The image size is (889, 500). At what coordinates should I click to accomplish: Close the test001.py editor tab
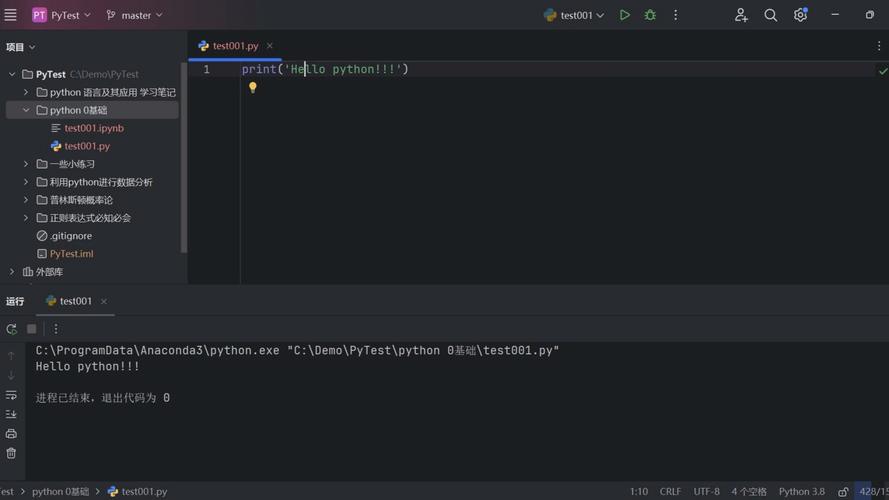270,46
